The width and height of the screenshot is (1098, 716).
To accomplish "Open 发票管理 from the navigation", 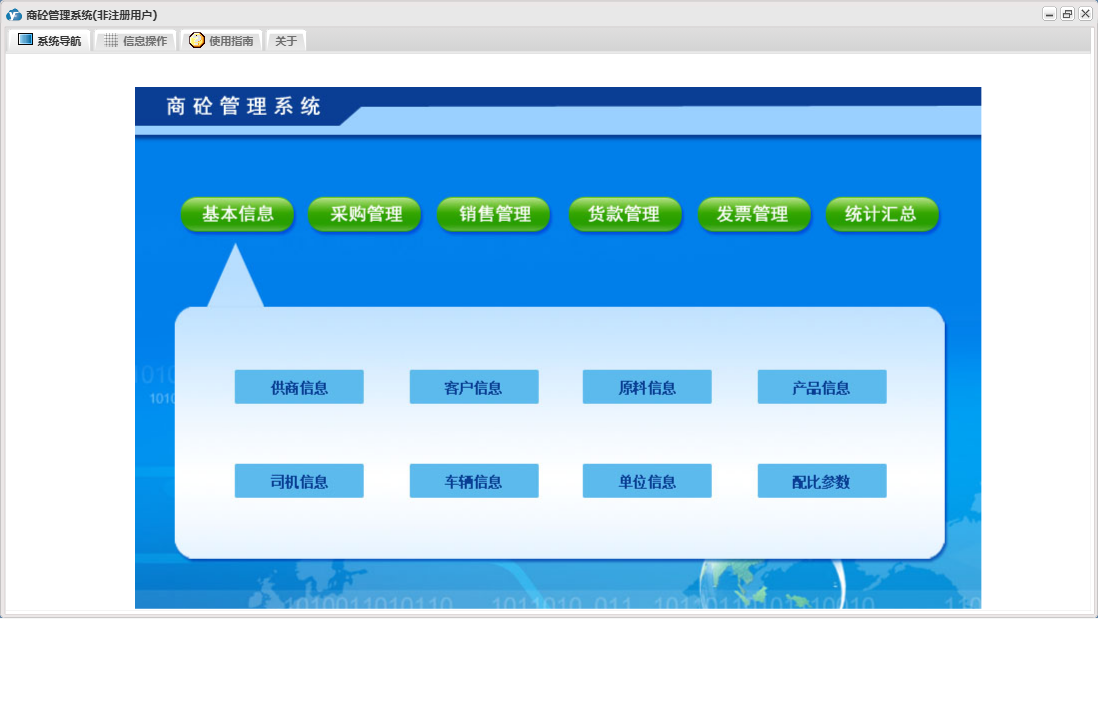I will [x=753, y=214].
